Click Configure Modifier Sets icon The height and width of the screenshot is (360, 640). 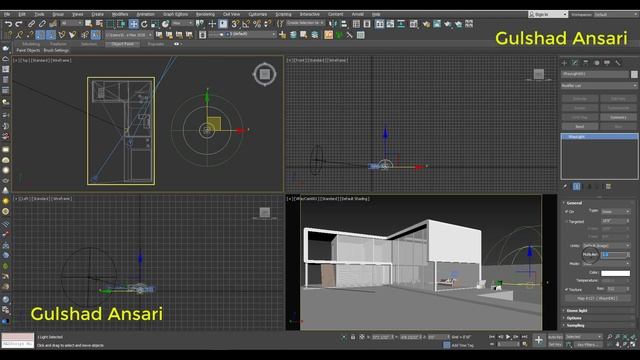(x=608, y=187)
